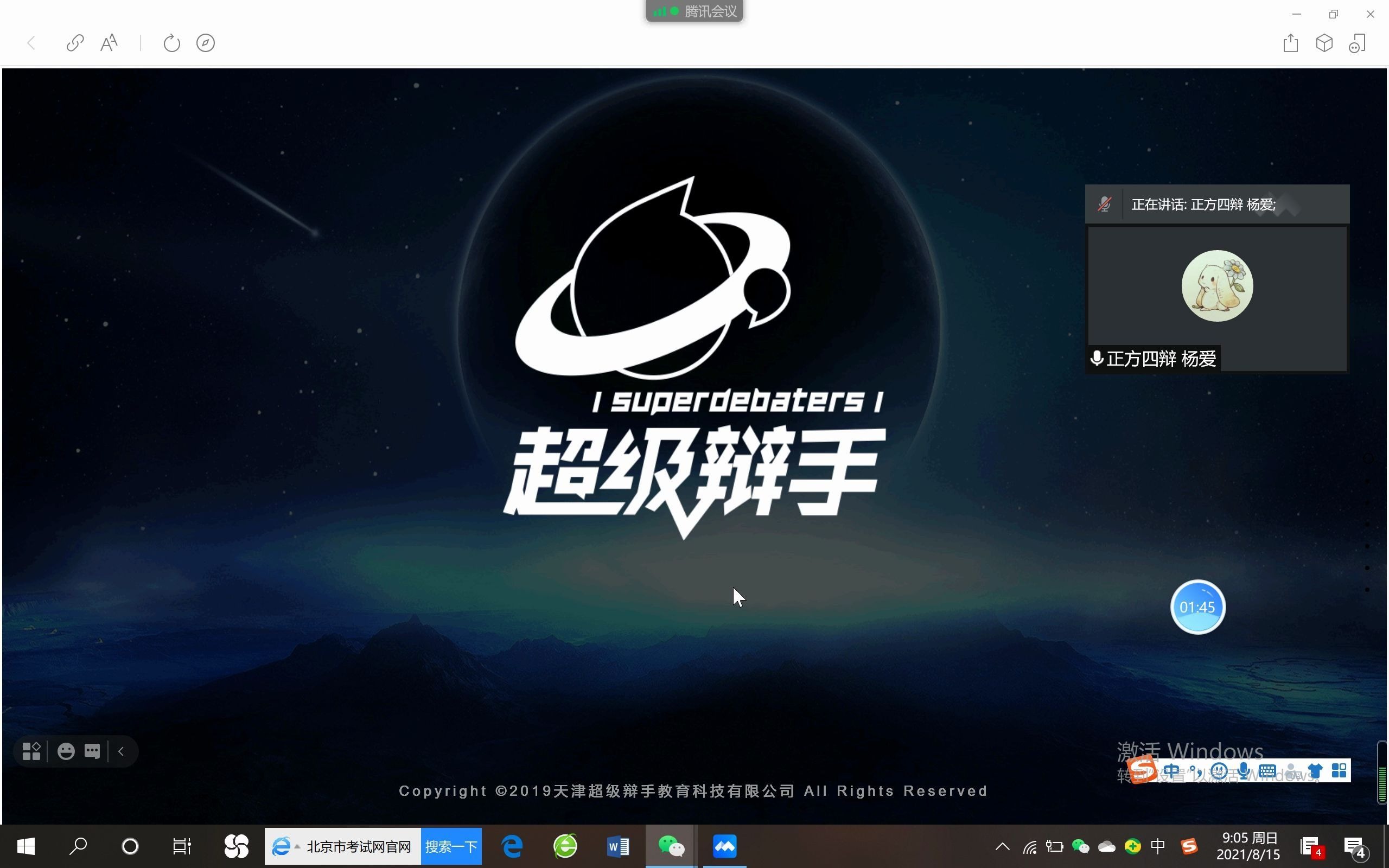Switch to Tencent Meeting on the taskbar
The height and width of the screenshot is (868, 1389).
pyautogui.click(x=724, y=846)
